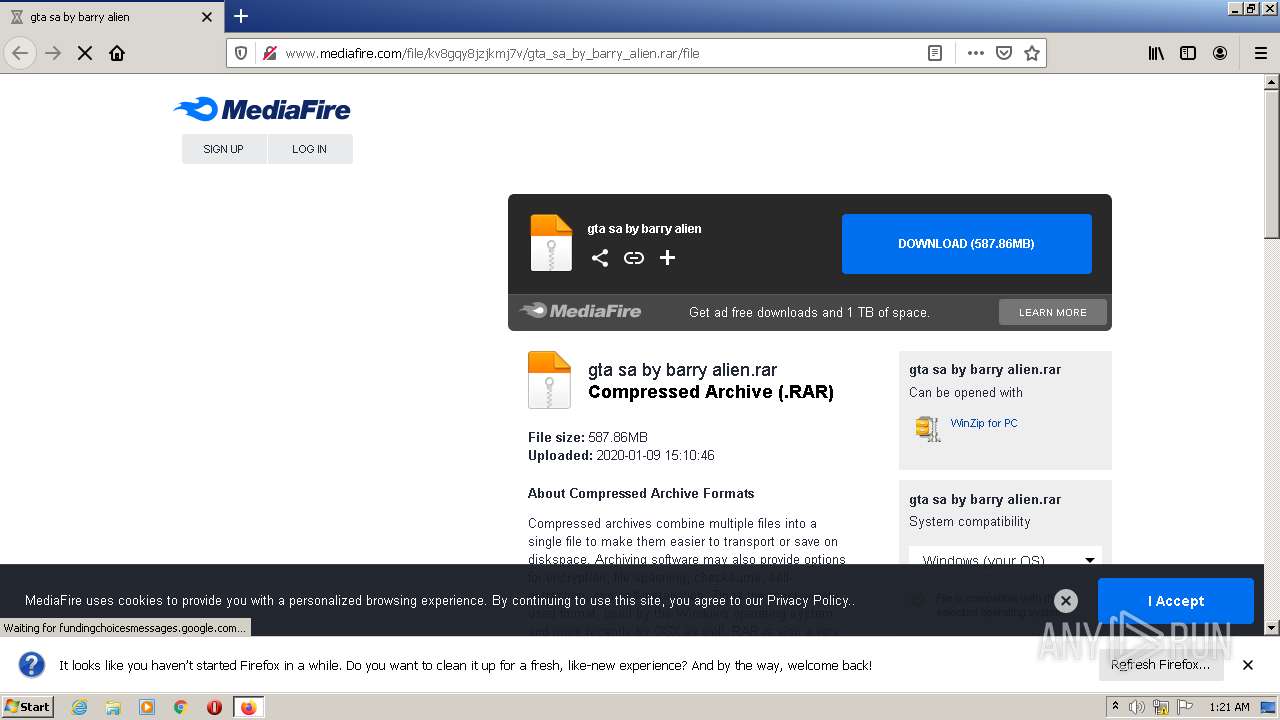Open Windows Explorer folder in taskbar

coord(113,707)
